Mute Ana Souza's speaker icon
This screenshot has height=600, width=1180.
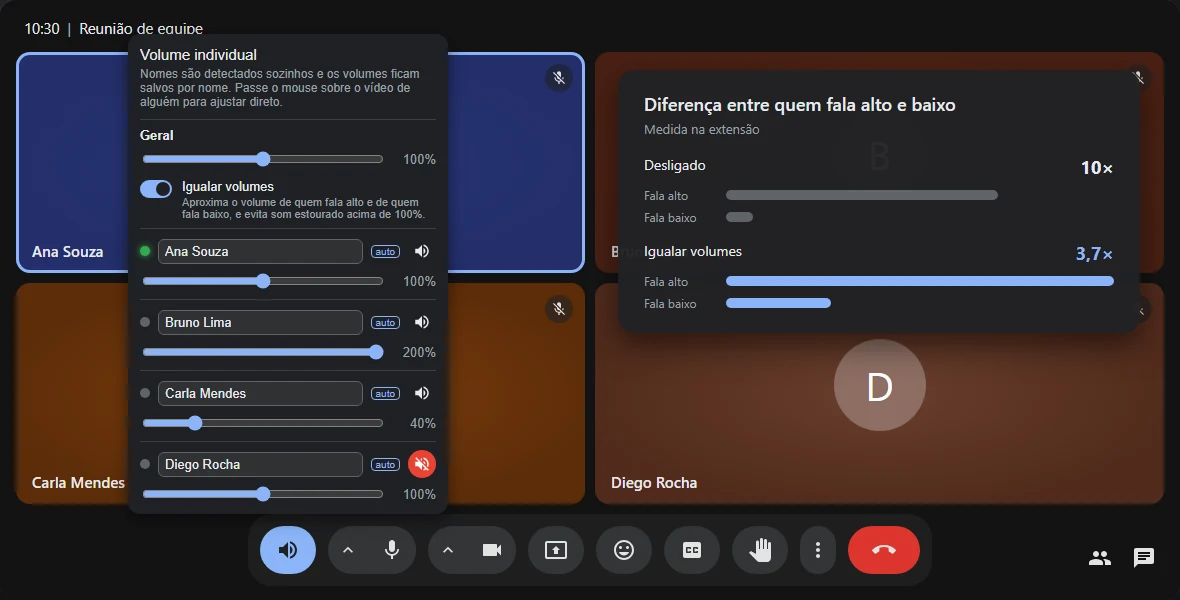[x=422, y=251]
